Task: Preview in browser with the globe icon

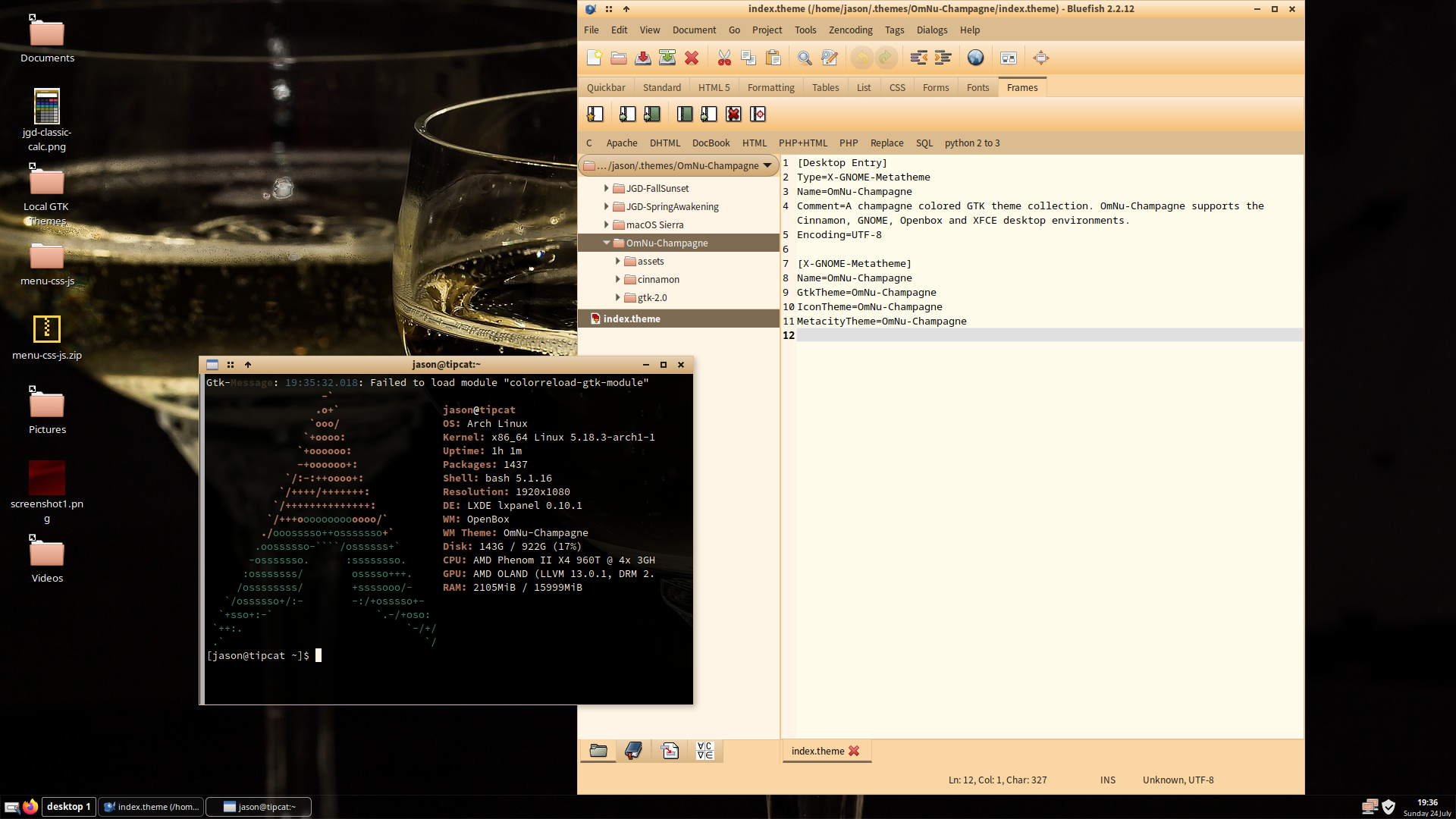Action: pyautogui.click(x=975, y=58)
